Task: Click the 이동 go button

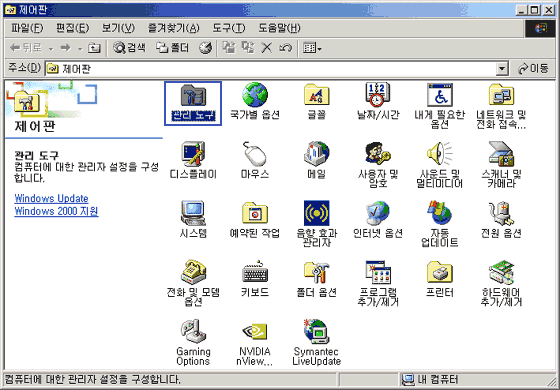Action: coord(533,68)
